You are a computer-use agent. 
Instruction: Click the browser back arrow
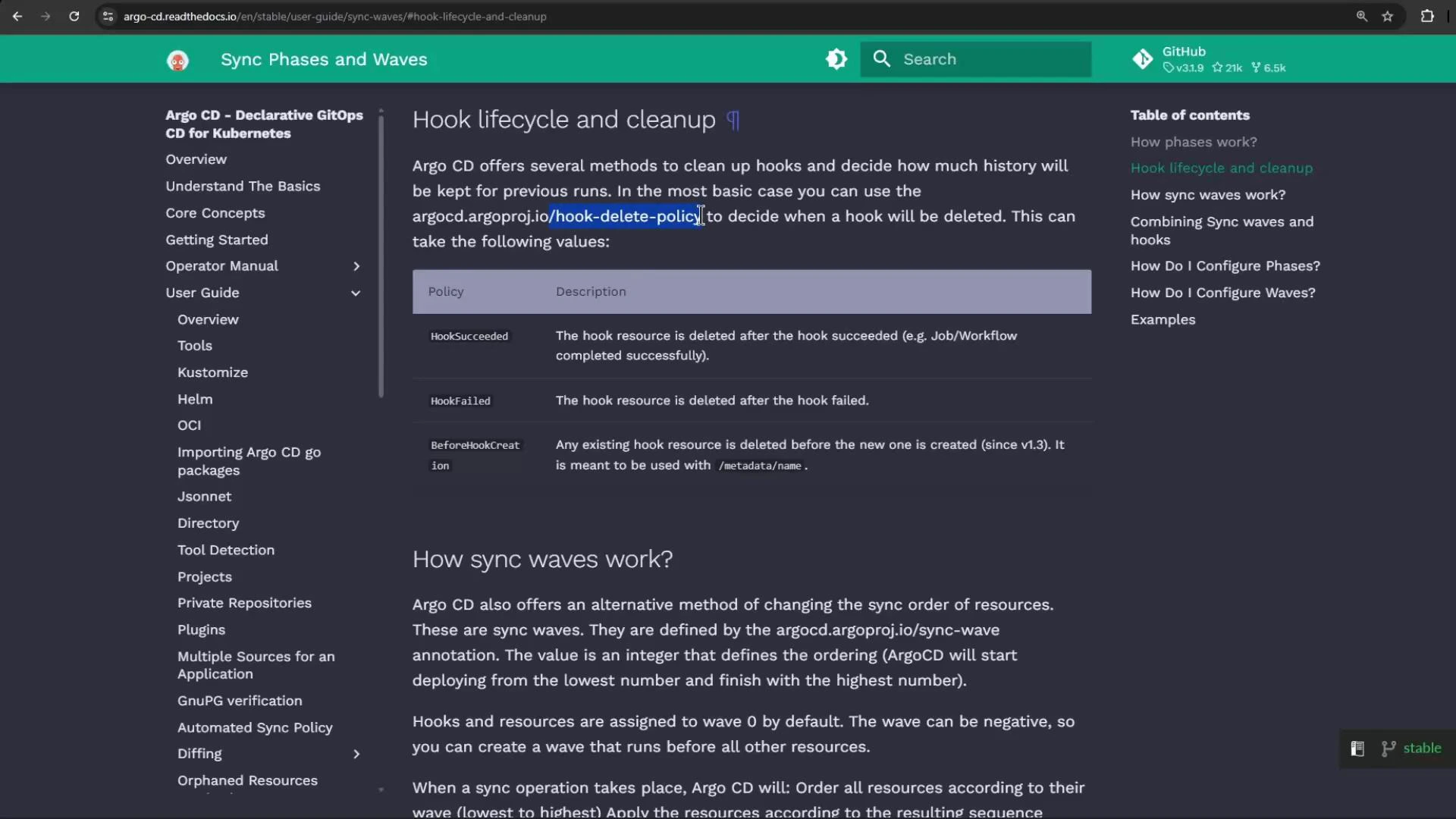[17, 16]
